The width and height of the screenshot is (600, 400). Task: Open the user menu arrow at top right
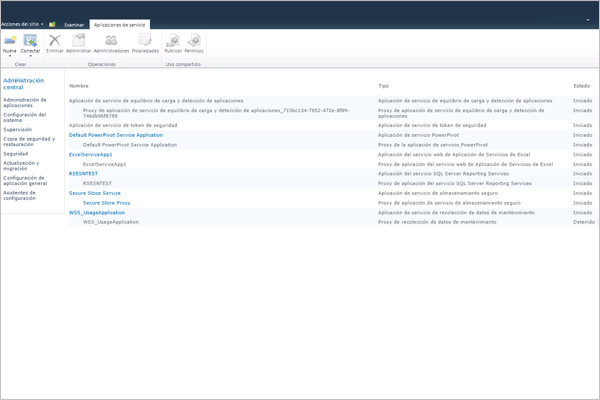[x=588, y=20]
